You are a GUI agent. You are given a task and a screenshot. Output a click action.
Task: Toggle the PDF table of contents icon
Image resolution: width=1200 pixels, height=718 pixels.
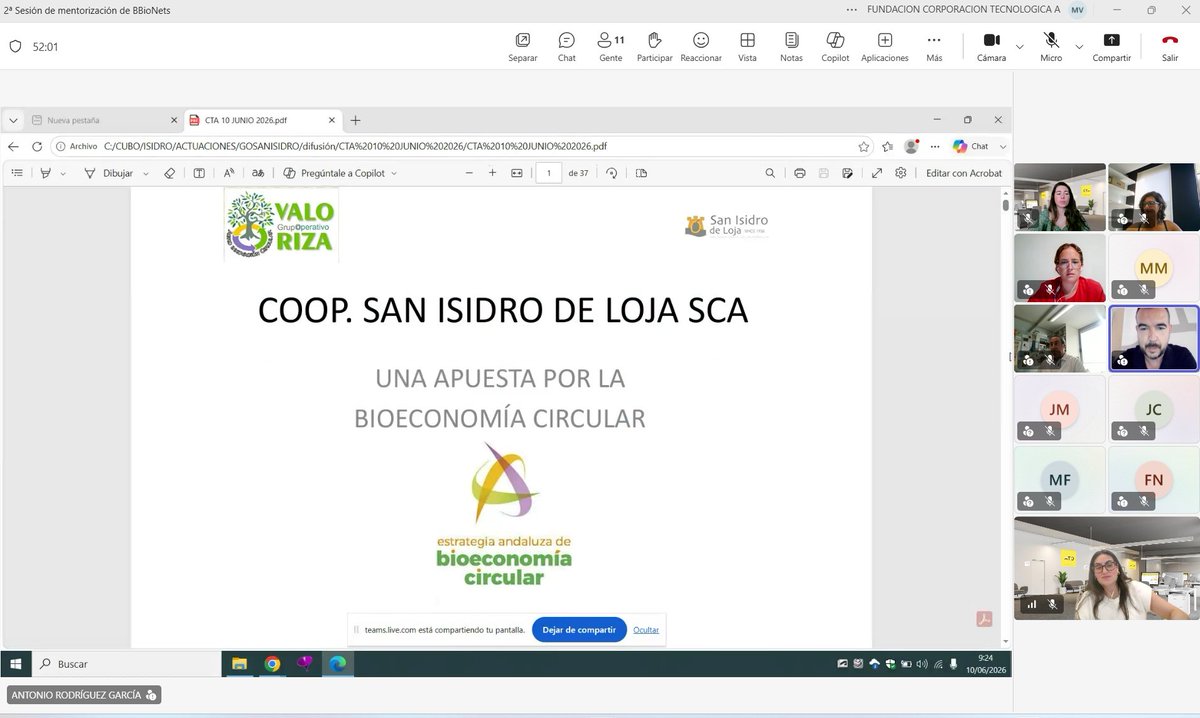pos(17,173)
